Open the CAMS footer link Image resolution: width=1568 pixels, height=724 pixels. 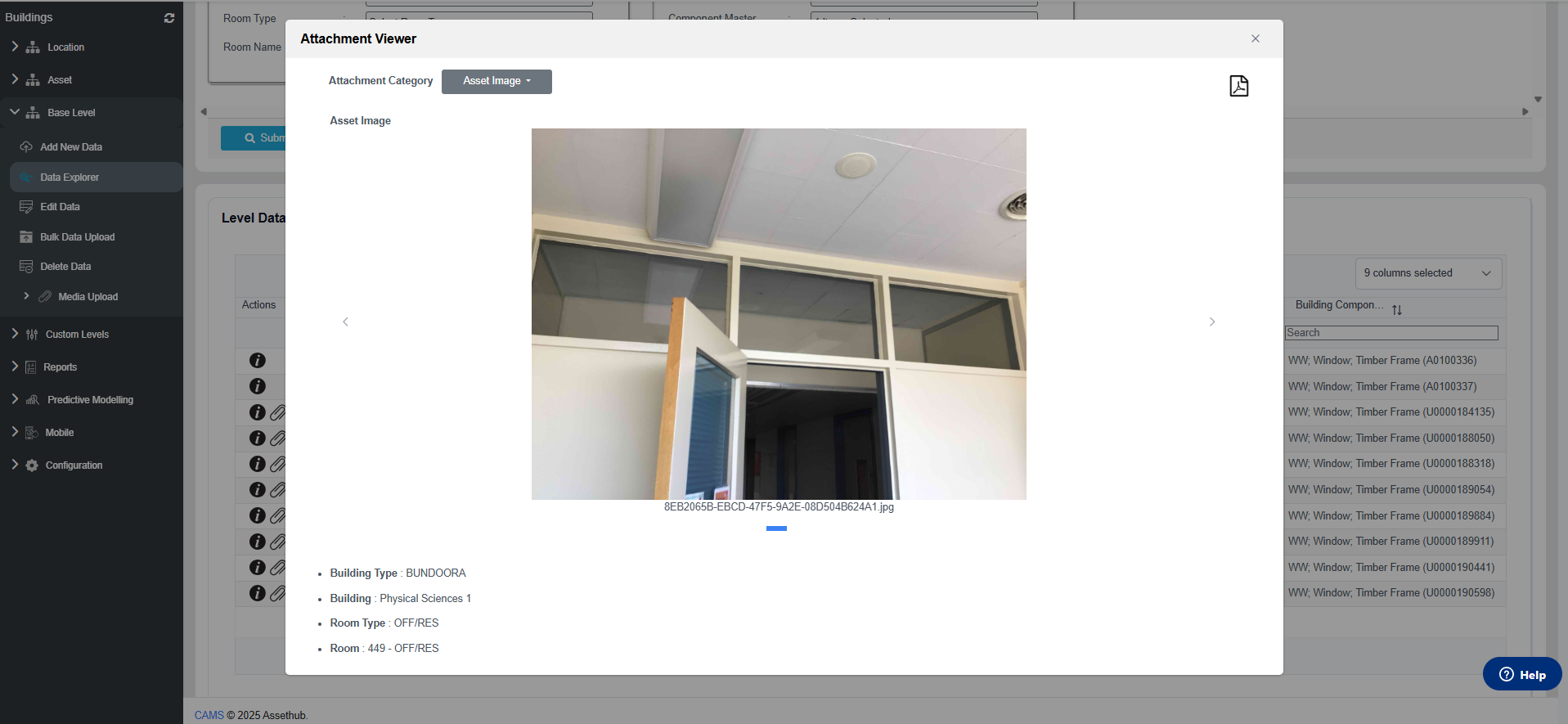209,715
